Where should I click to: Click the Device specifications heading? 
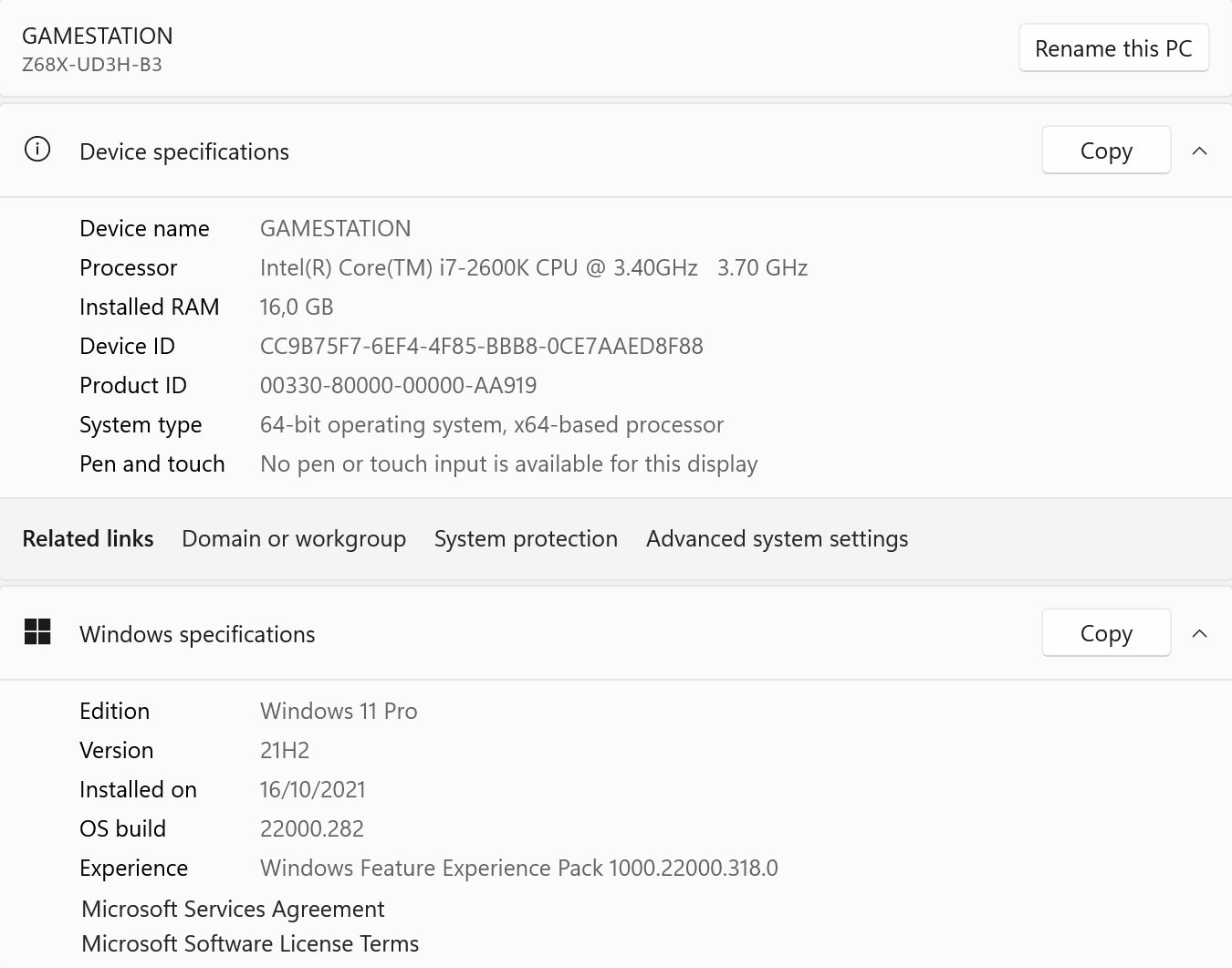pos(184,152)
